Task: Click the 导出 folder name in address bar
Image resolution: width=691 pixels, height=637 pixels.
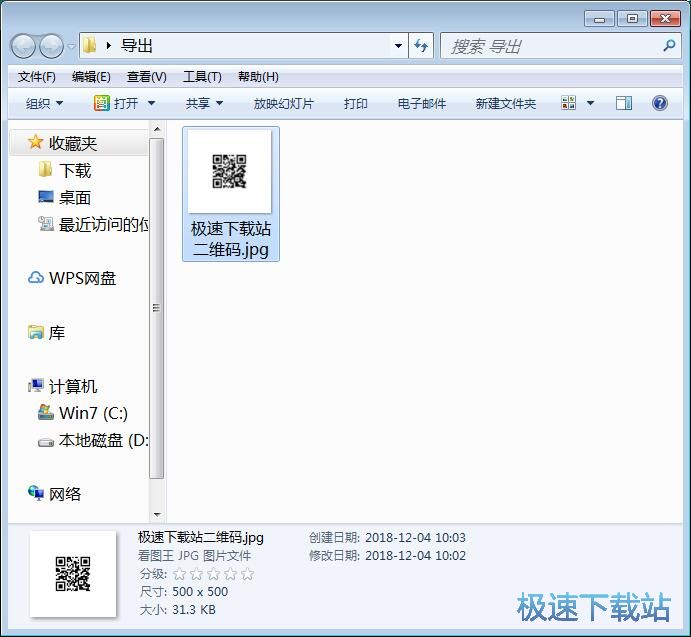Action: click(x=137, y=46)
